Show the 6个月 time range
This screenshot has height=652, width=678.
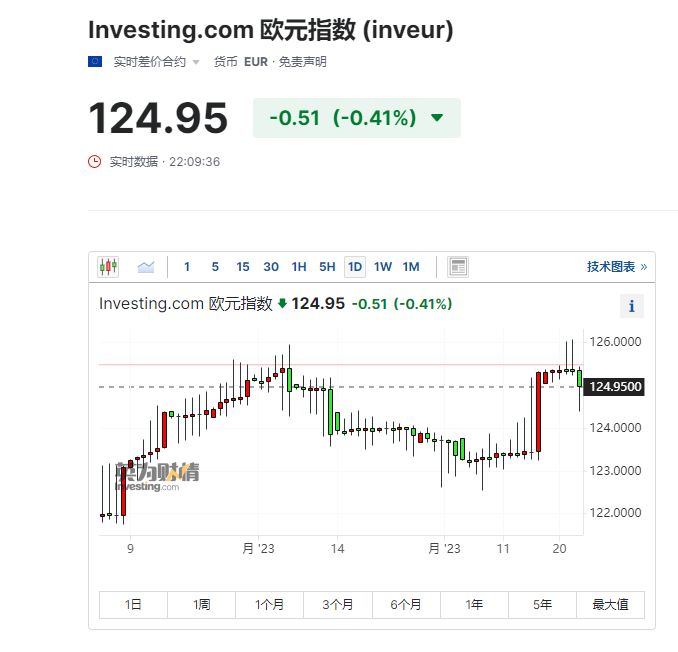(x=406, y=604)
